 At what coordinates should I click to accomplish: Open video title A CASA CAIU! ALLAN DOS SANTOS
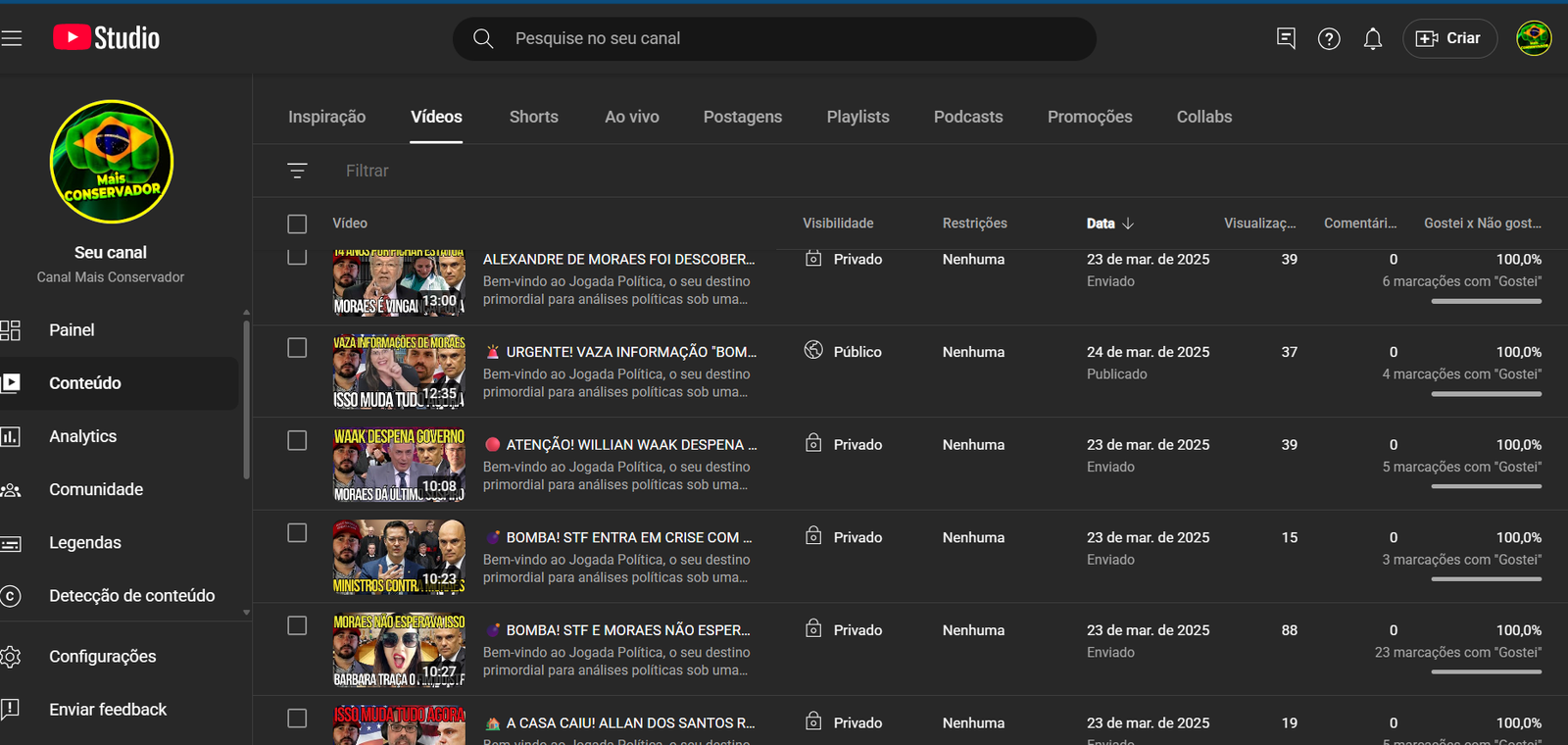(x=620, y=722)
